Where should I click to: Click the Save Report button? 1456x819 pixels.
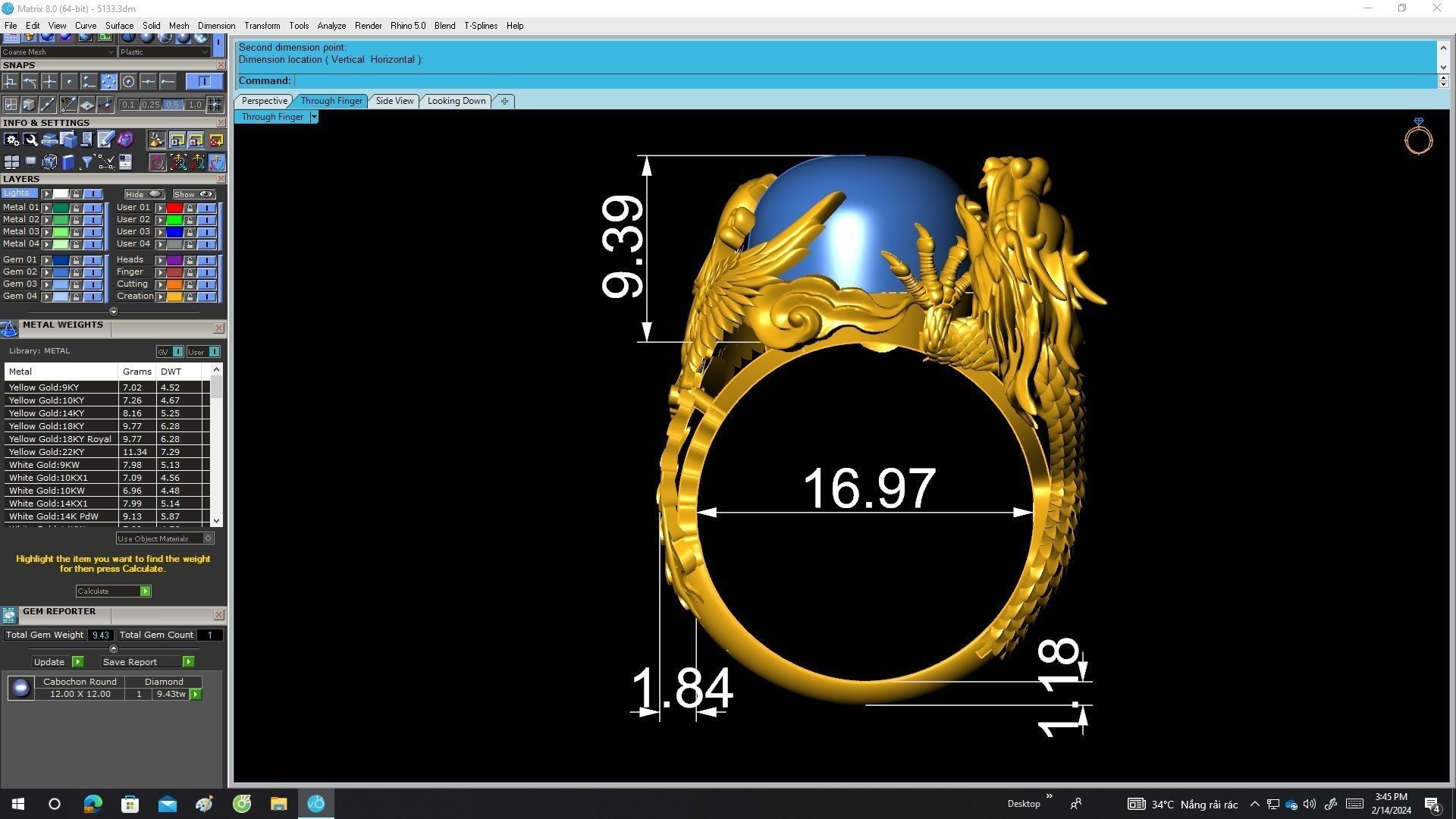[147, 662]
